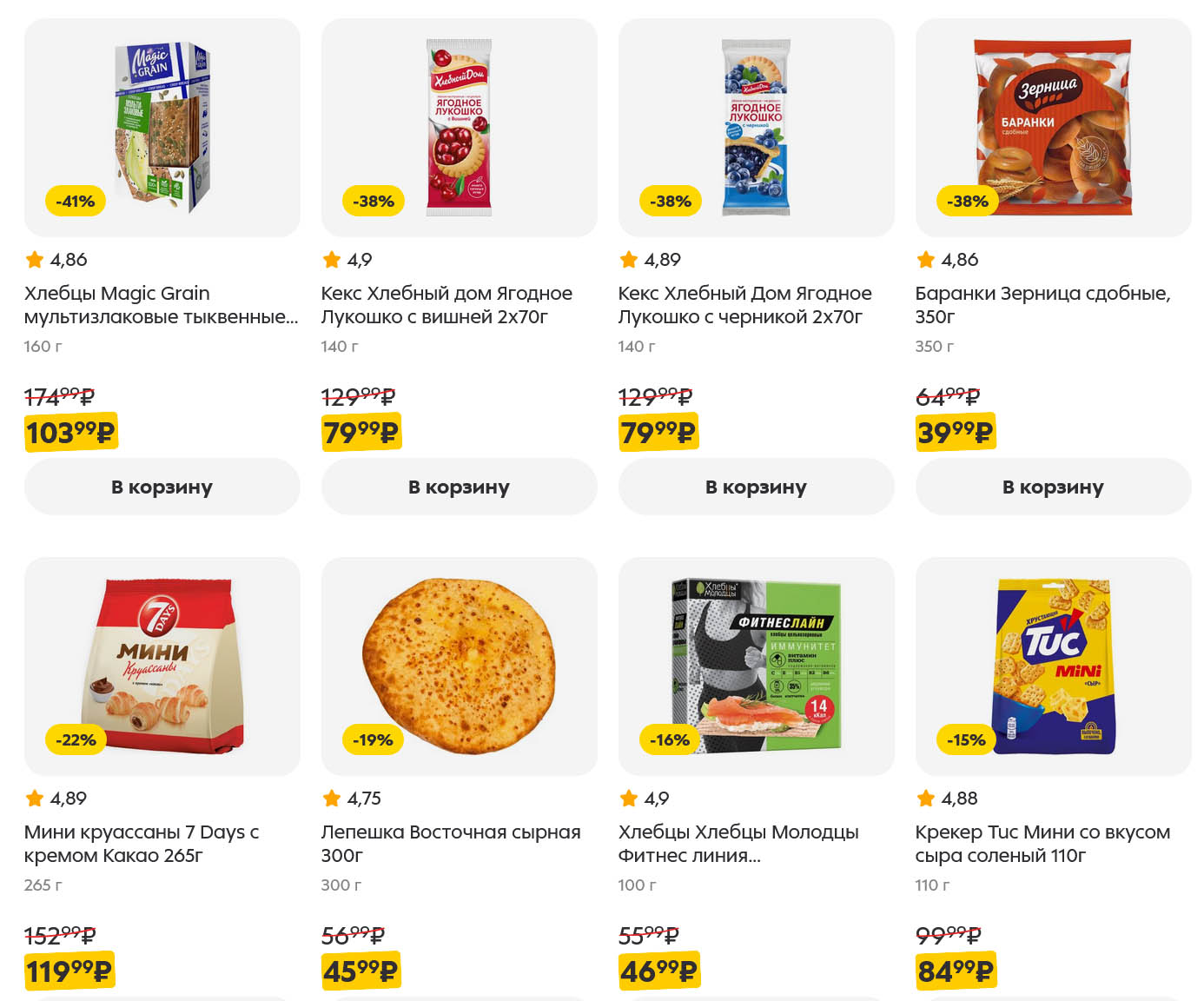This screenshot has height=1001, width=1204.
Task: Open the Хлебцы Magic Grain мультизлаковые title link
Action: [x=161, y=305]
